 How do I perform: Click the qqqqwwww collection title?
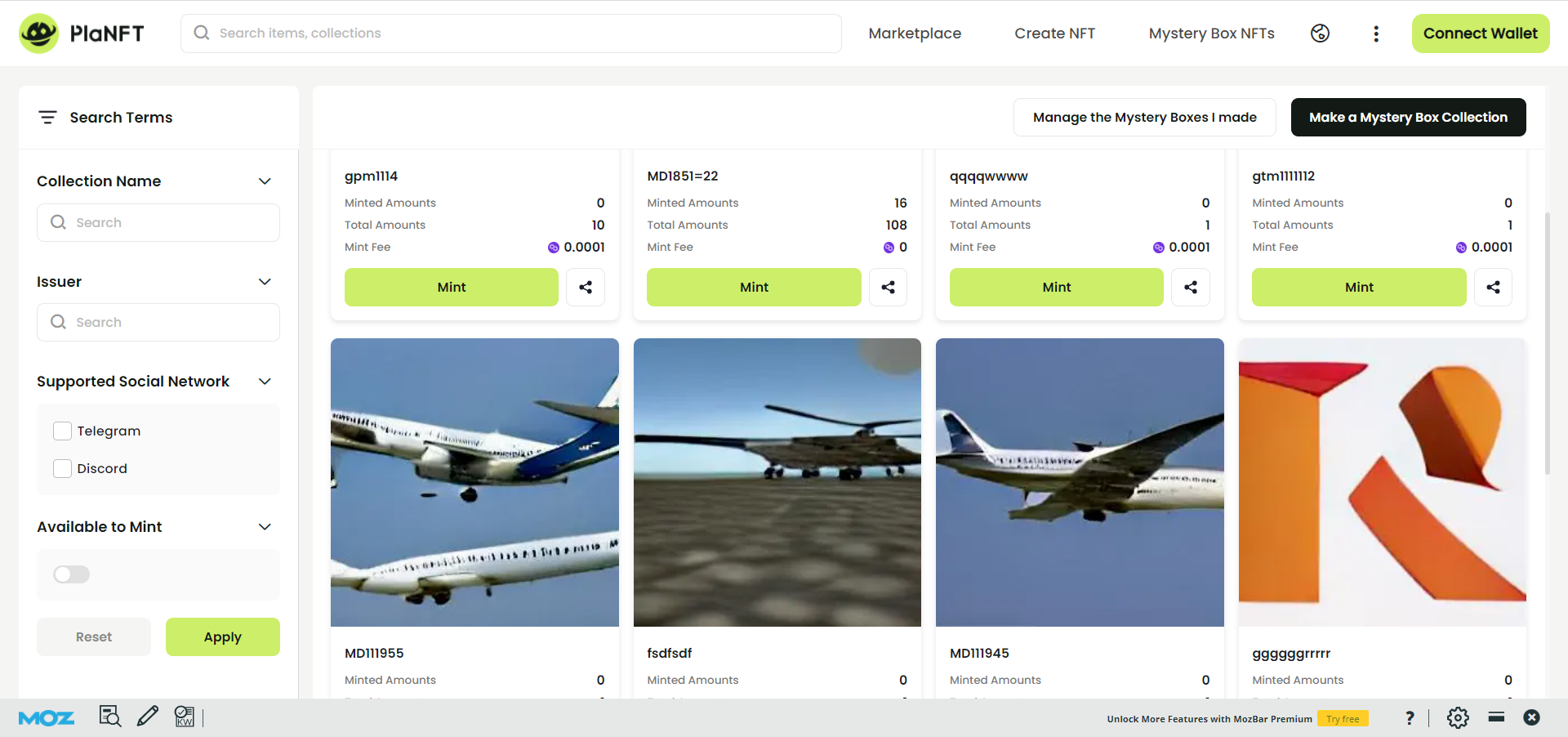(x=988, y=176)
